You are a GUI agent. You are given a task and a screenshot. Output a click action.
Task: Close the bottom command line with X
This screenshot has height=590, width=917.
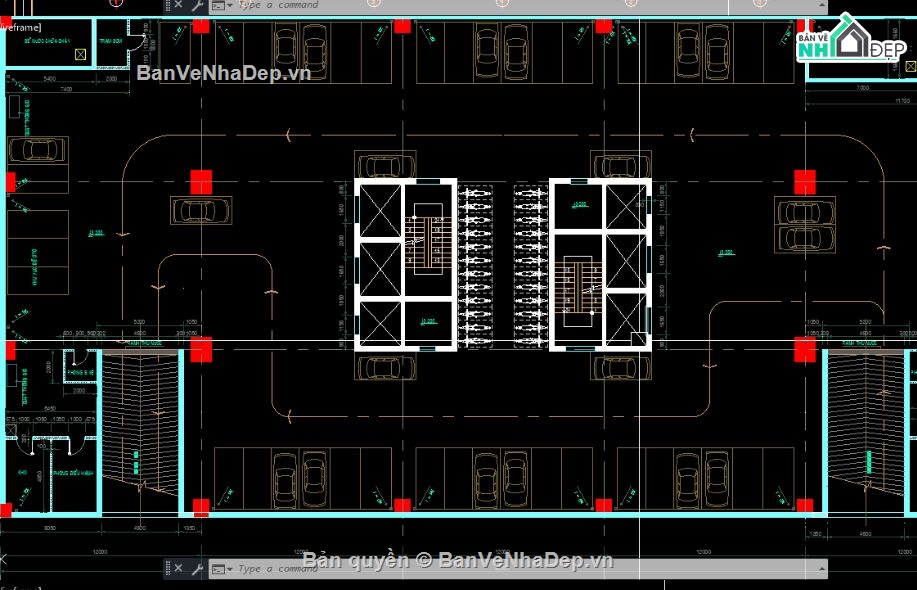[x=177, y=569]
